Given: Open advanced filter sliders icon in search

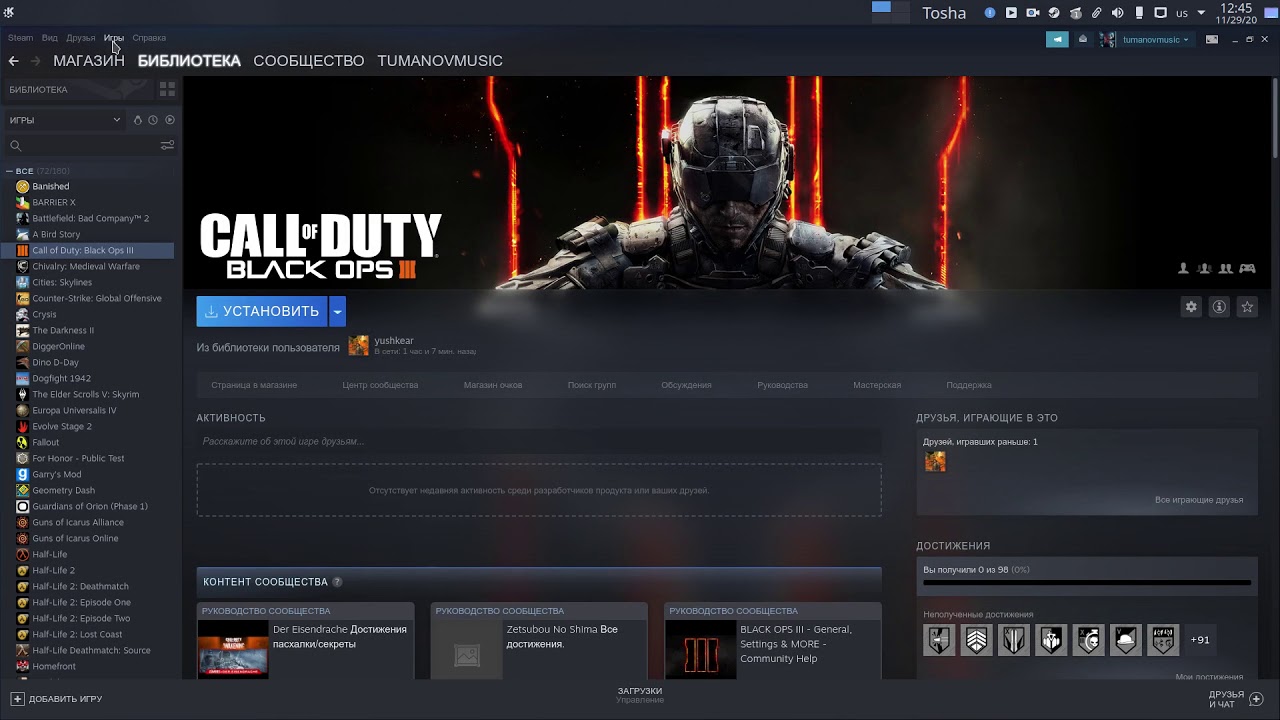Looking at the screenshot, I should pos(167,145).
